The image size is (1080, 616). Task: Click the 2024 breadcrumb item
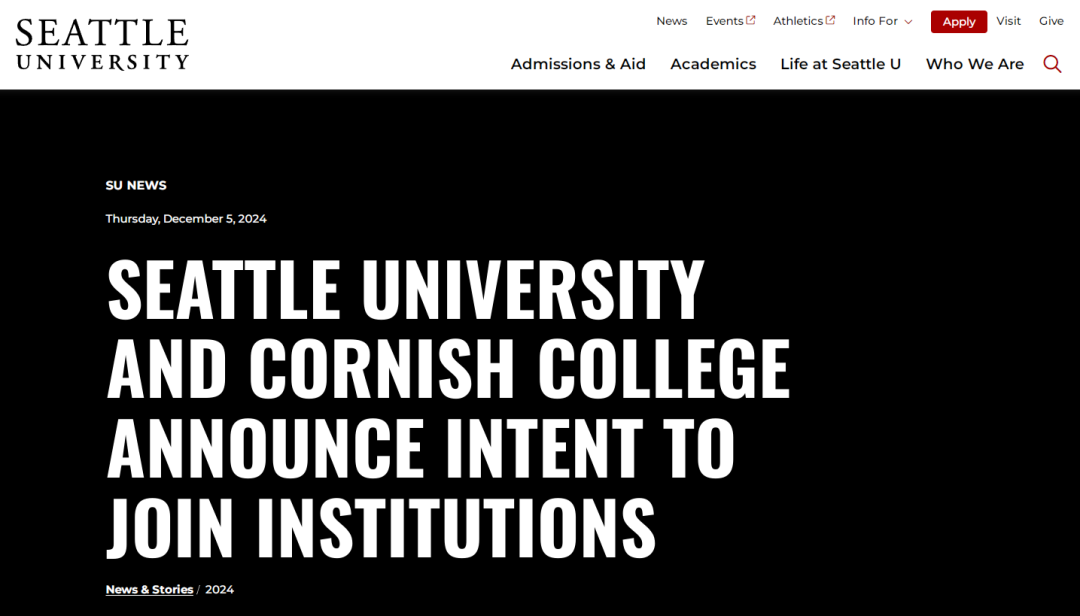point(220,590)
